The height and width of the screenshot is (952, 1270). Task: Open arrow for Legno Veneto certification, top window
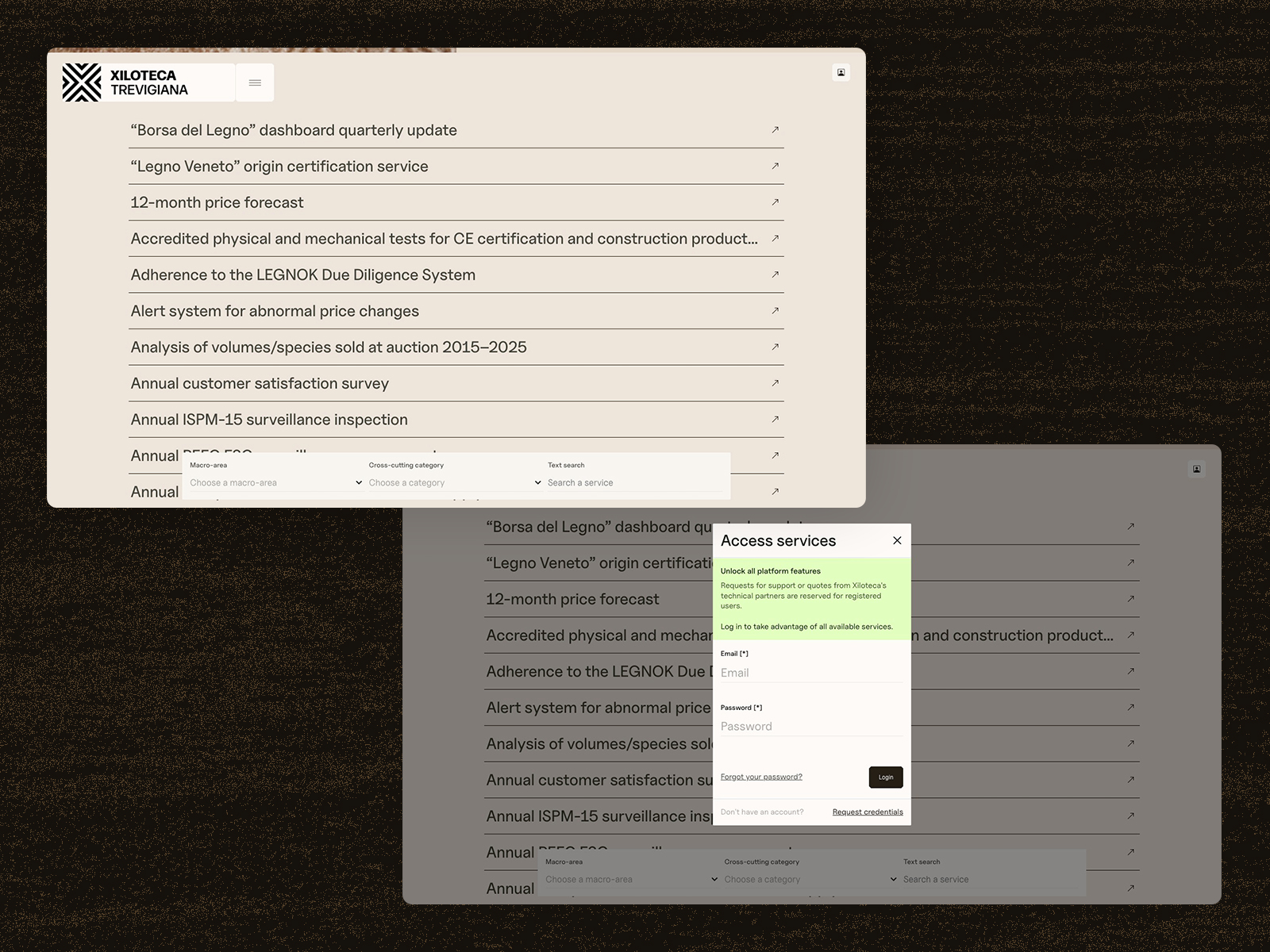tap(775, 166)
